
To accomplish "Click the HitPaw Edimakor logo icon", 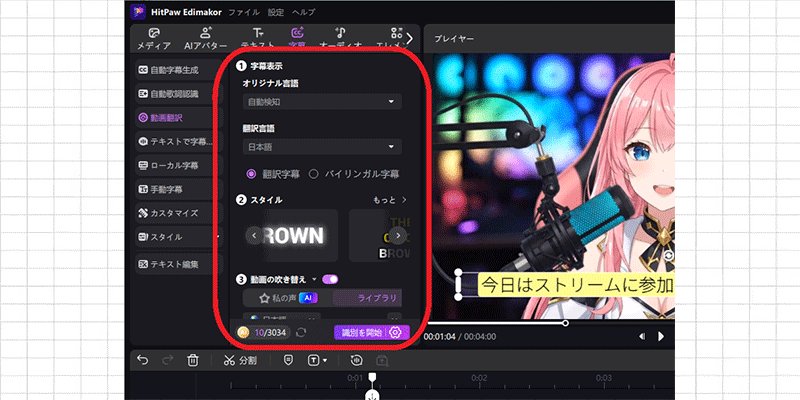I will pyautogui.click(x=138, y=12).
